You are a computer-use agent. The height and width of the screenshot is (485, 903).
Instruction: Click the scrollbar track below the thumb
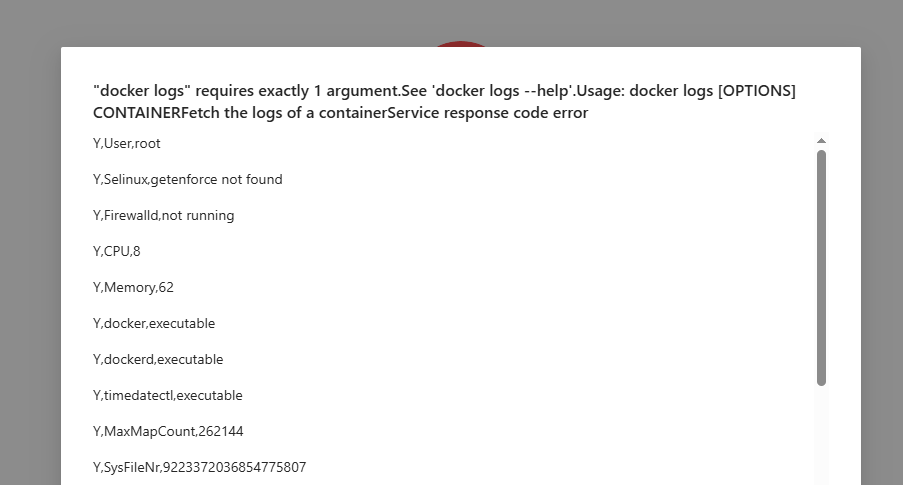(x=821, y=435)
